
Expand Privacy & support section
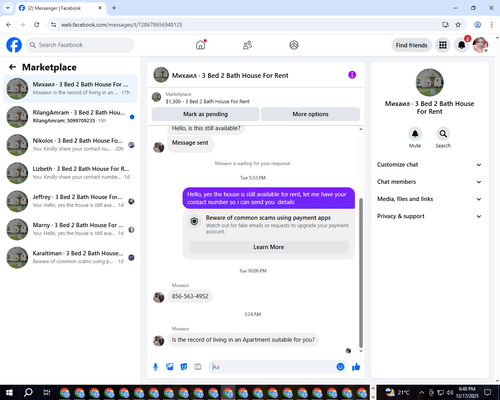pyautogui.click(x=429, y=216)
